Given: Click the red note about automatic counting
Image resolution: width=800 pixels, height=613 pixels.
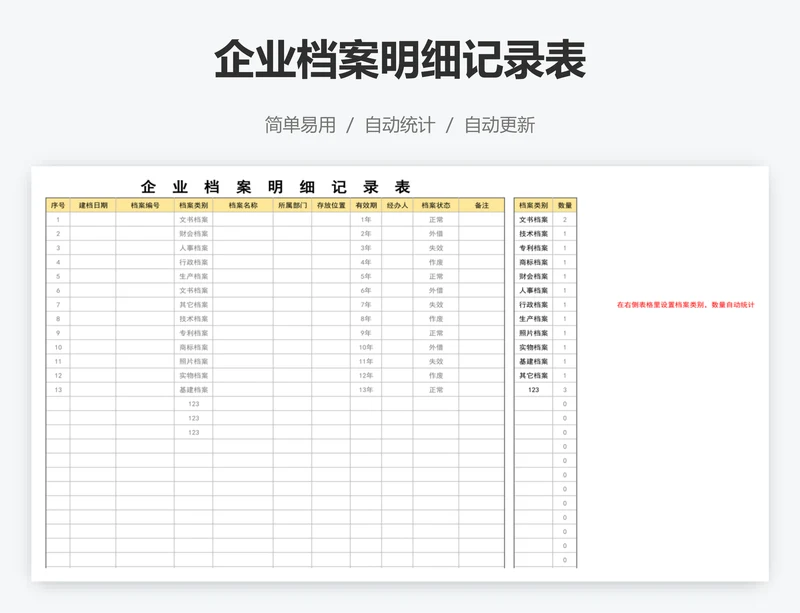Looking at the screenshot, I should pyautogui.click(x=685, y=305).
